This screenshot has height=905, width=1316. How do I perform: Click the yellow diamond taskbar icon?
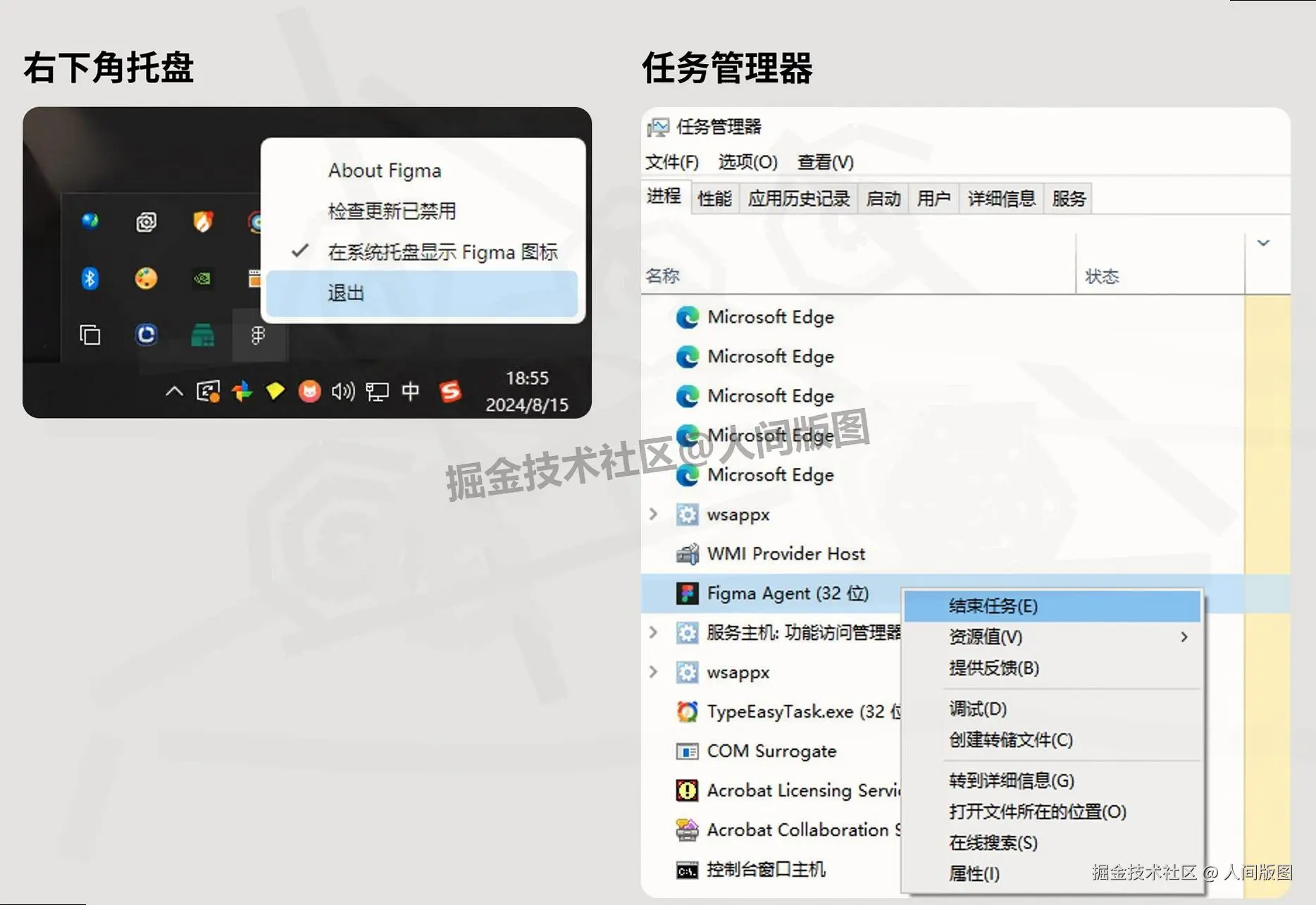pos(275,390)
